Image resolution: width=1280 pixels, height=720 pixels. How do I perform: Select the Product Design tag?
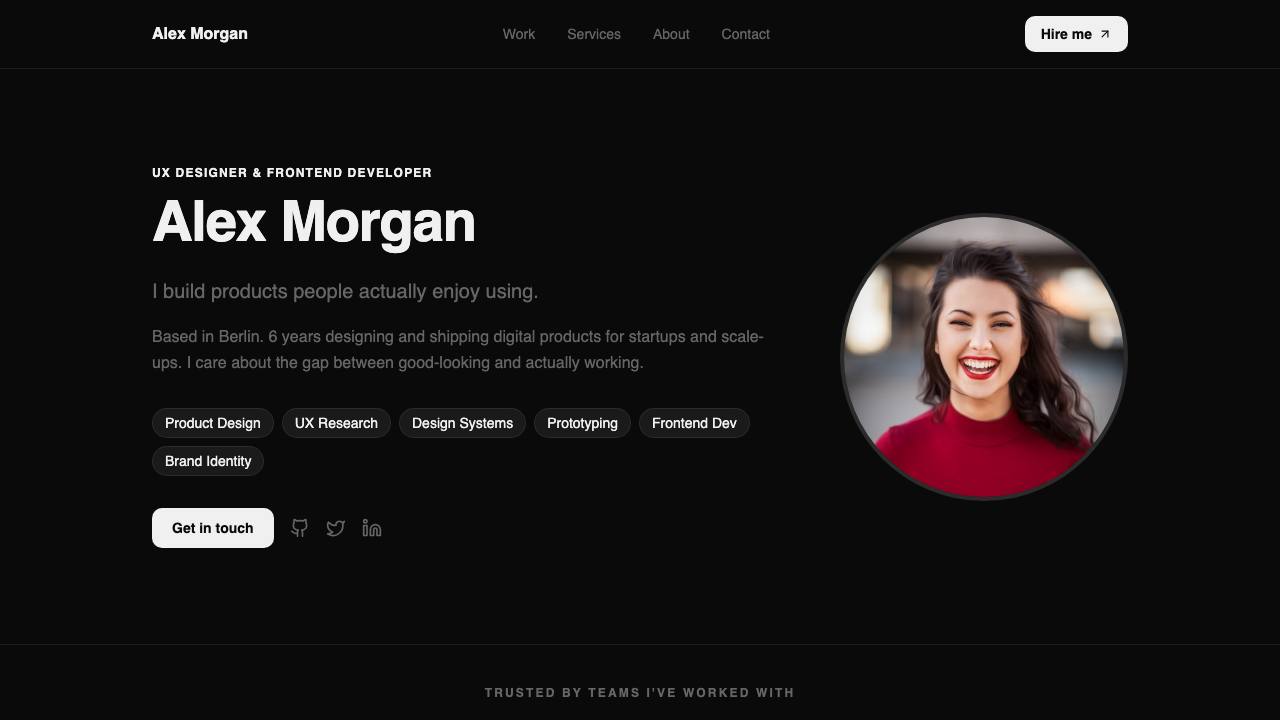click(213, 423)
